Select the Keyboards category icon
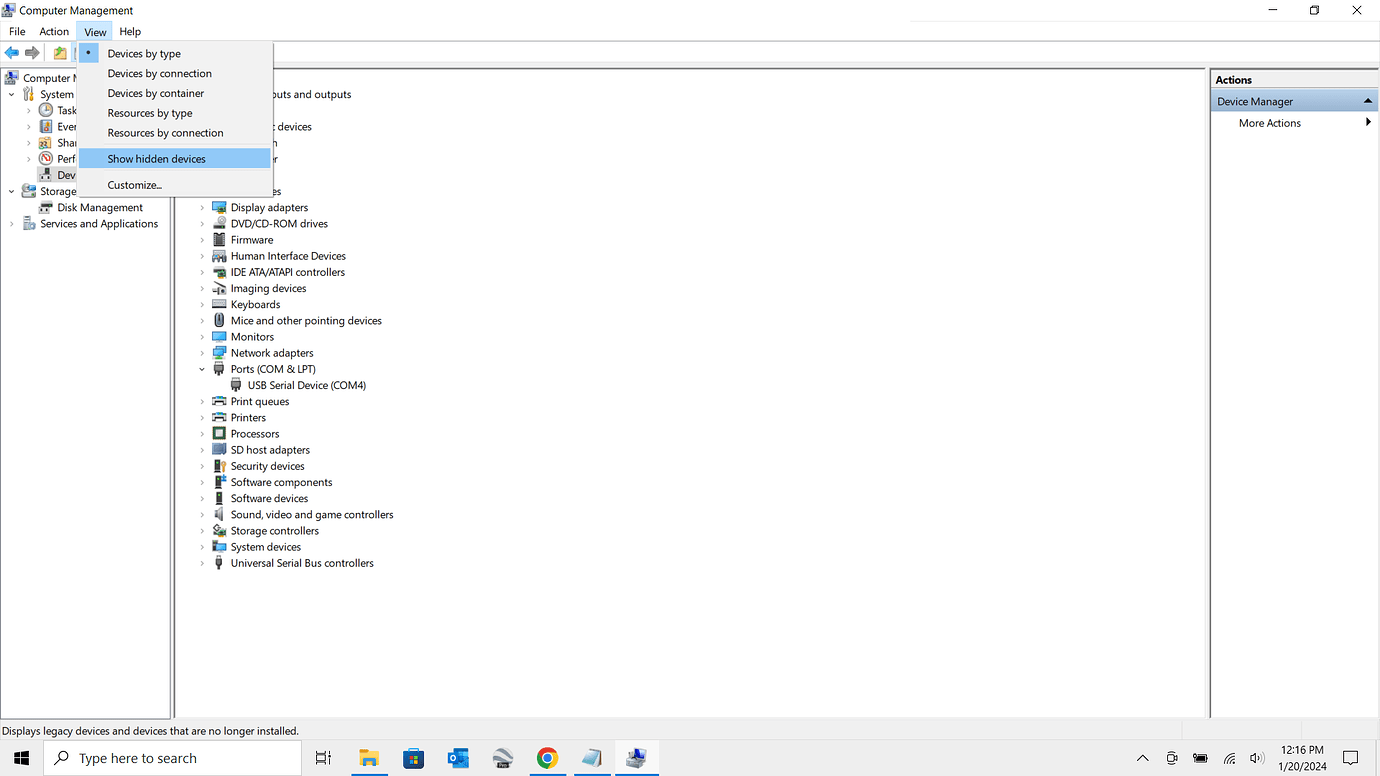 pyautogui.click(x=219, y=305)
